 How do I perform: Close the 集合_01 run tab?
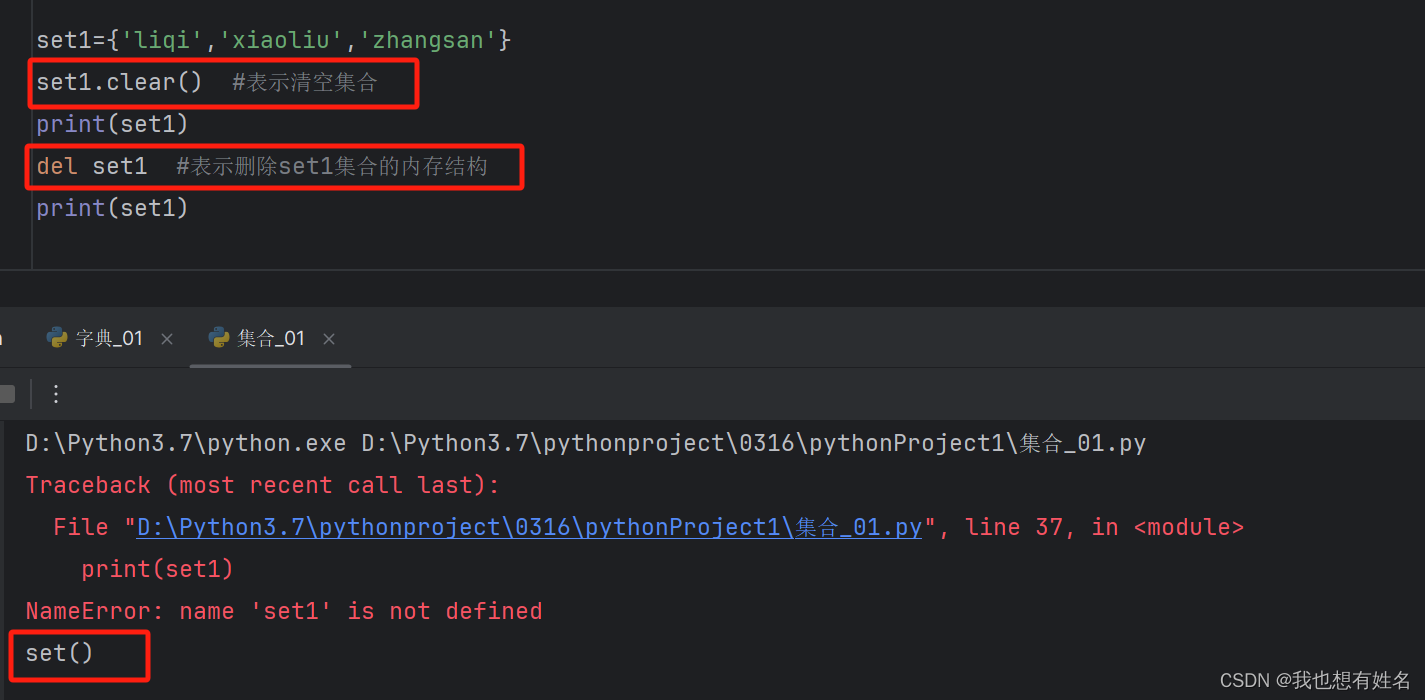click(x=329, y=339)
